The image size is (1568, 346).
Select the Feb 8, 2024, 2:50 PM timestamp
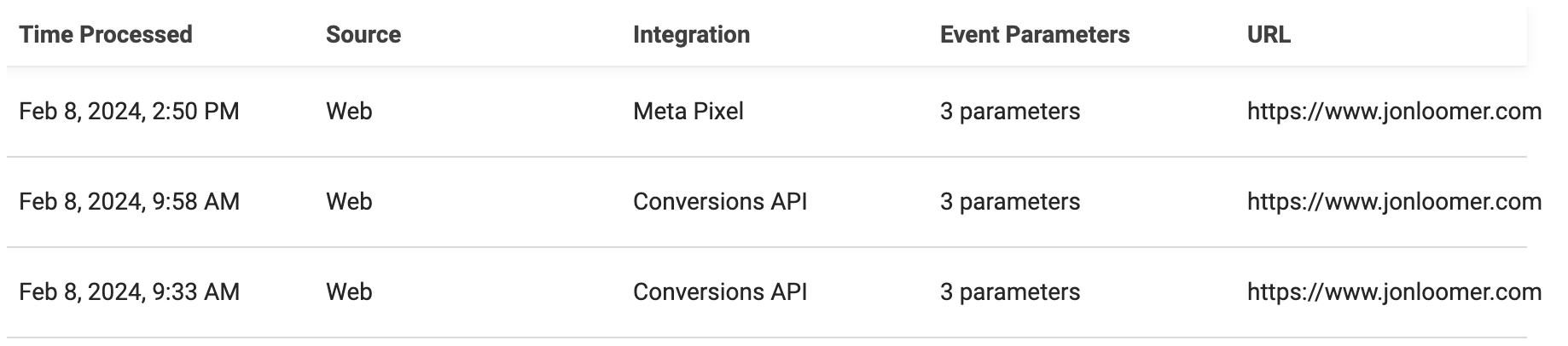129,112
